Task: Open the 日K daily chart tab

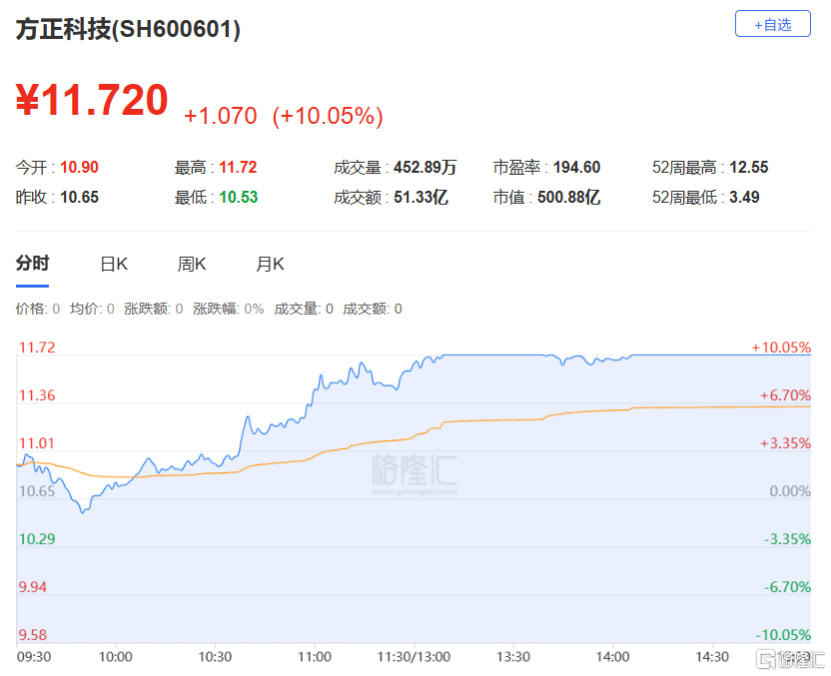Action: click(x=114, y=265)
